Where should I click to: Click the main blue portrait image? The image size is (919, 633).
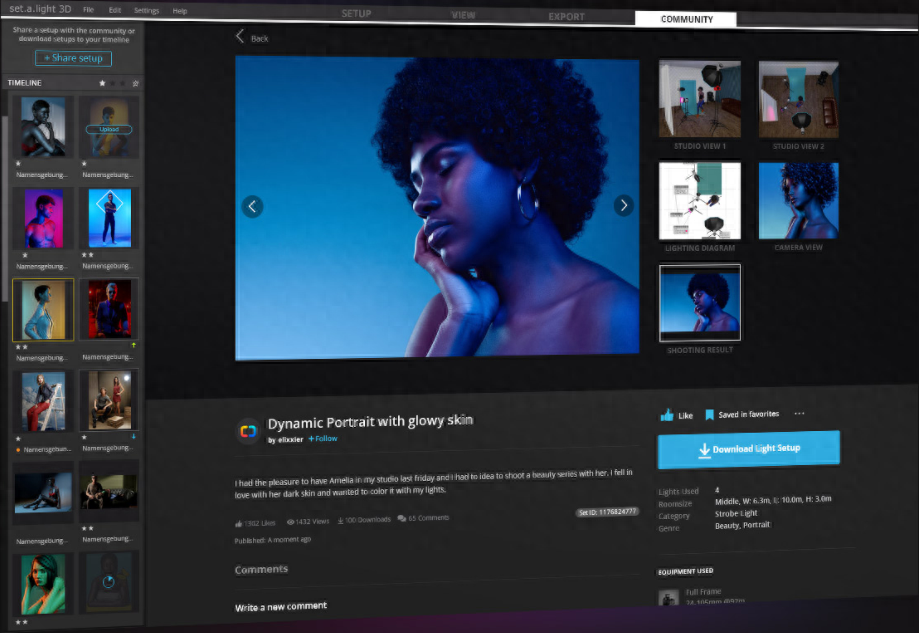pyautogui.click(x=437, y=206)
